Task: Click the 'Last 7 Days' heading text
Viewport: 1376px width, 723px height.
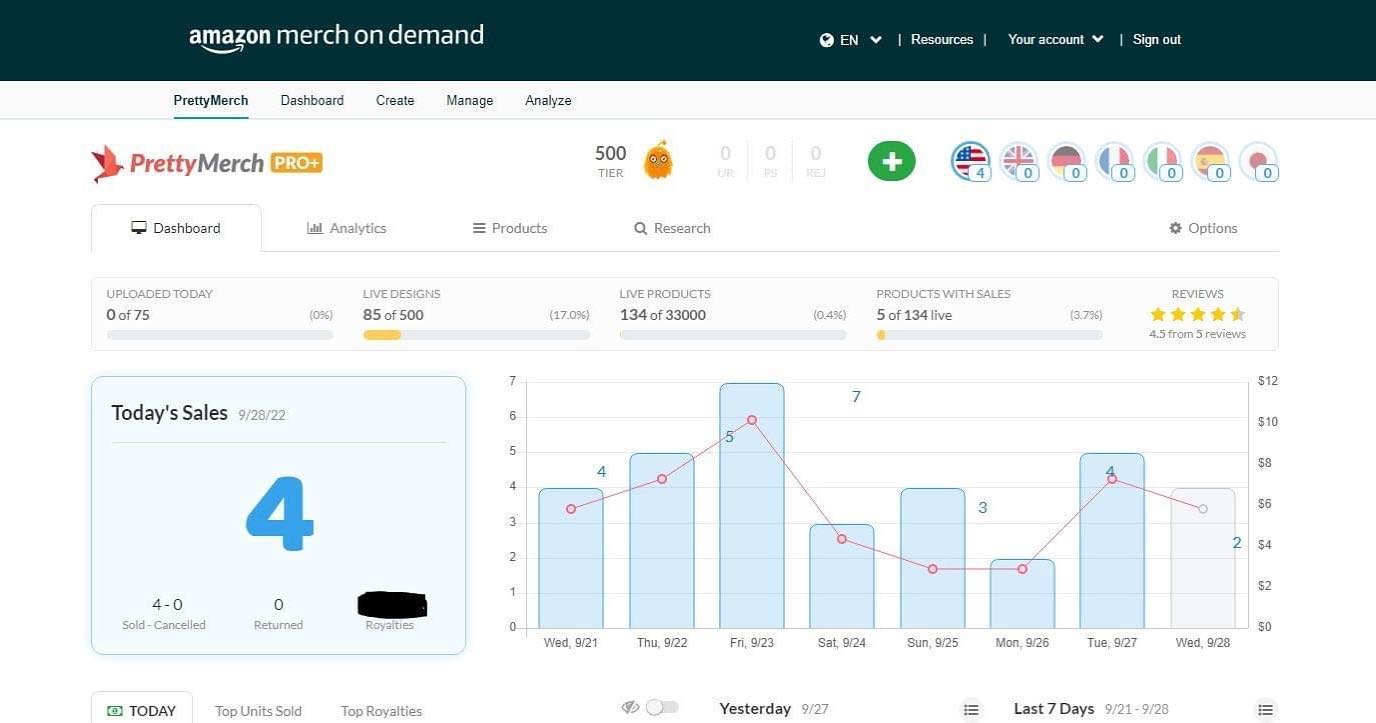Action: tap(1054, 708)
